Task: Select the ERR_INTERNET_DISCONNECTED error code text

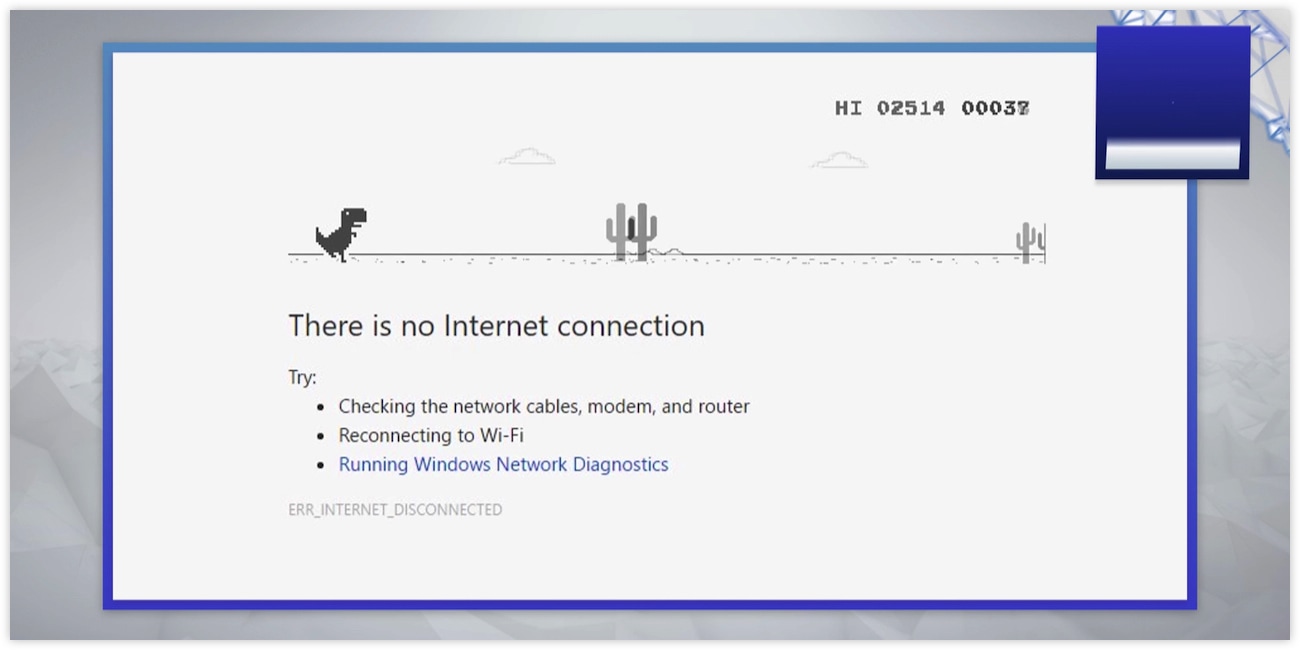Action: [x=395, y=510]
